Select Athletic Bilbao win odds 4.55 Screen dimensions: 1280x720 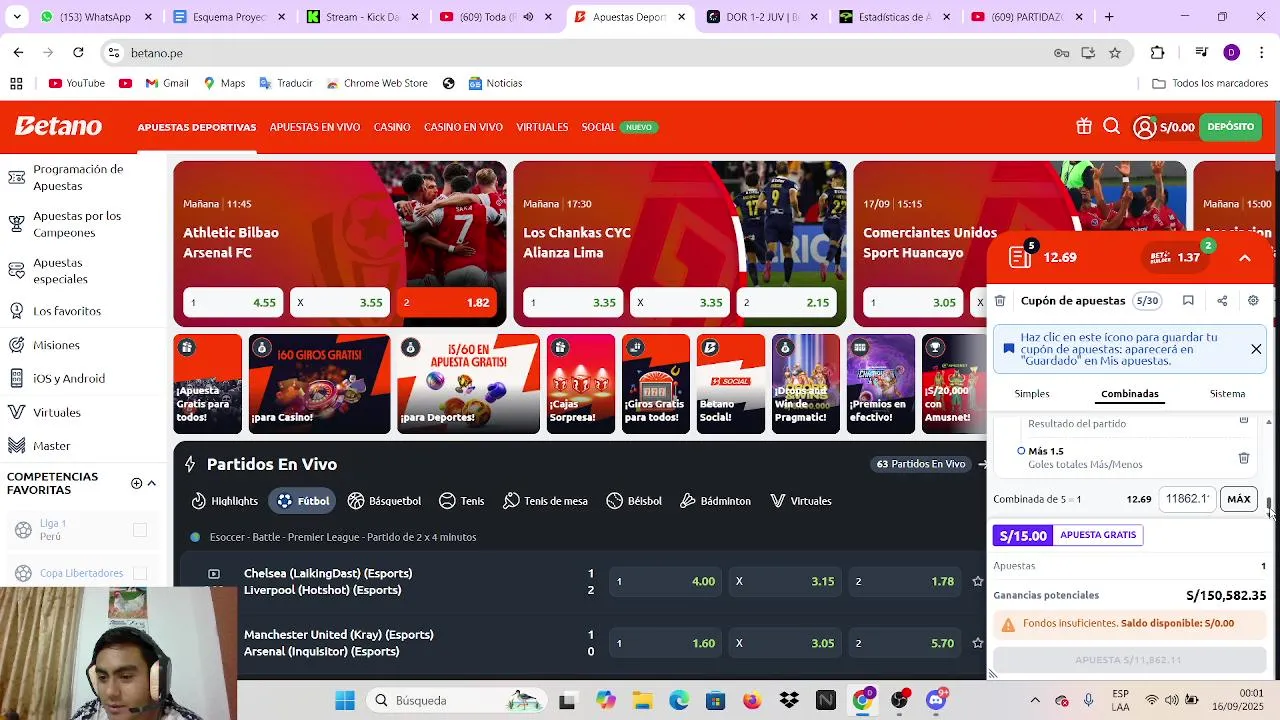coord(233,302)
